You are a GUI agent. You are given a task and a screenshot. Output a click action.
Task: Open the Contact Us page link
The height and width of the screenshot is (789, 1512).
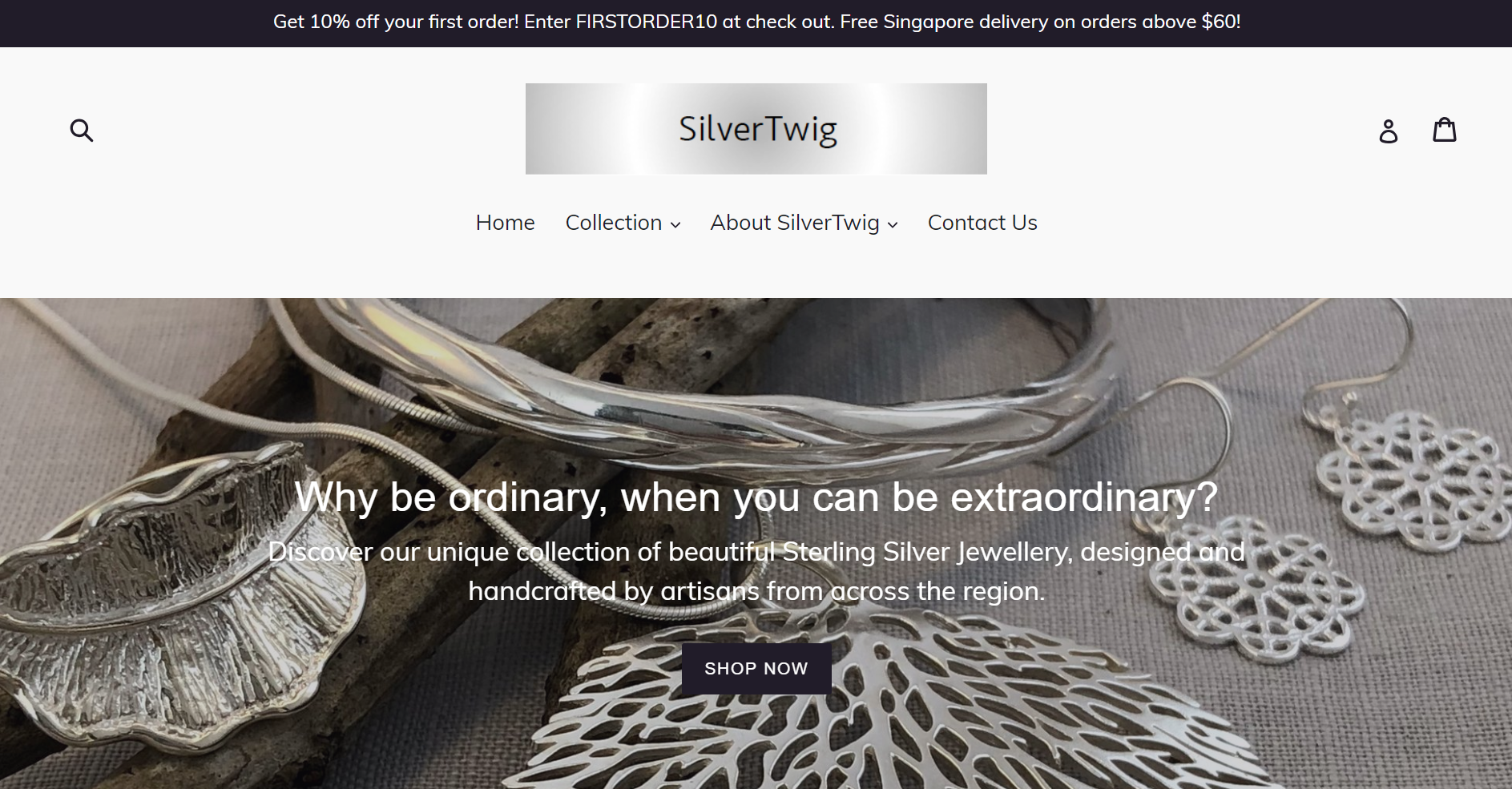coord(982,223)
